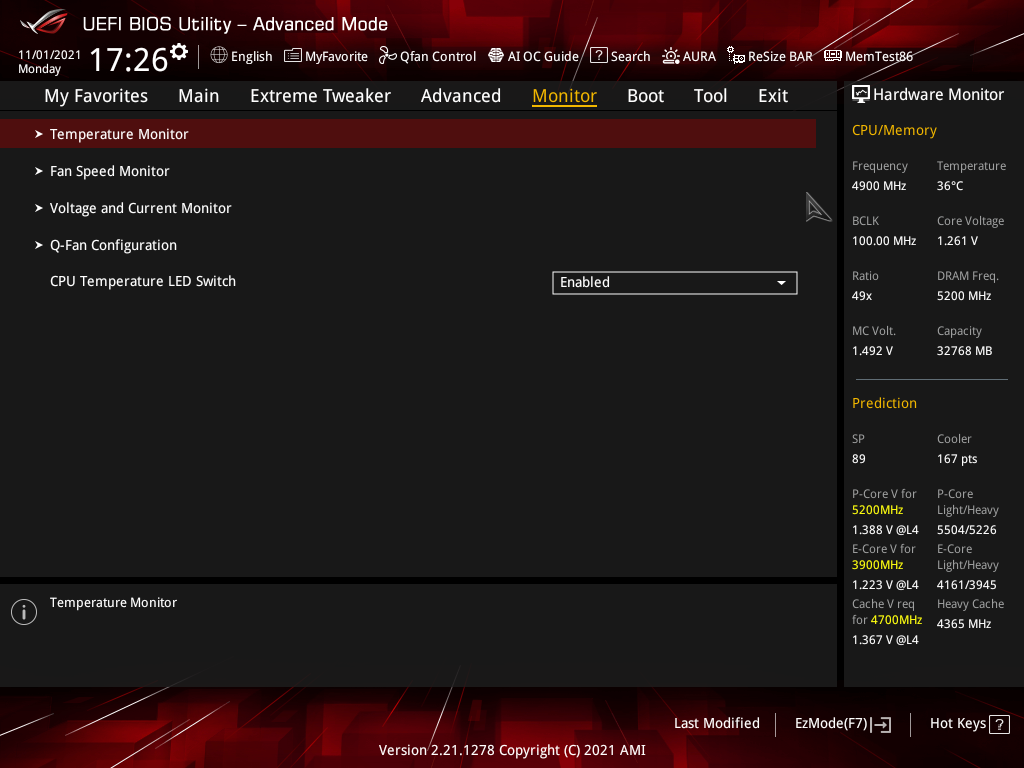Image resolution: width=1024 pixels, height=768 pixels.
Task: Open the AURA label
Action: 699,57
